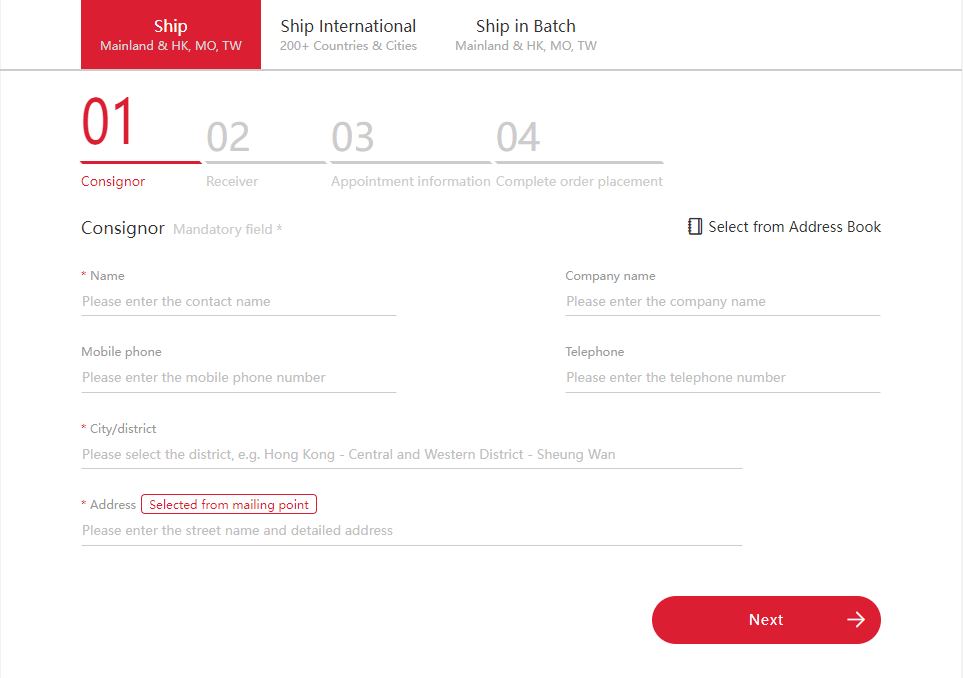Open the address book icon
Screen dimensions: 963x678
(695, 227)
